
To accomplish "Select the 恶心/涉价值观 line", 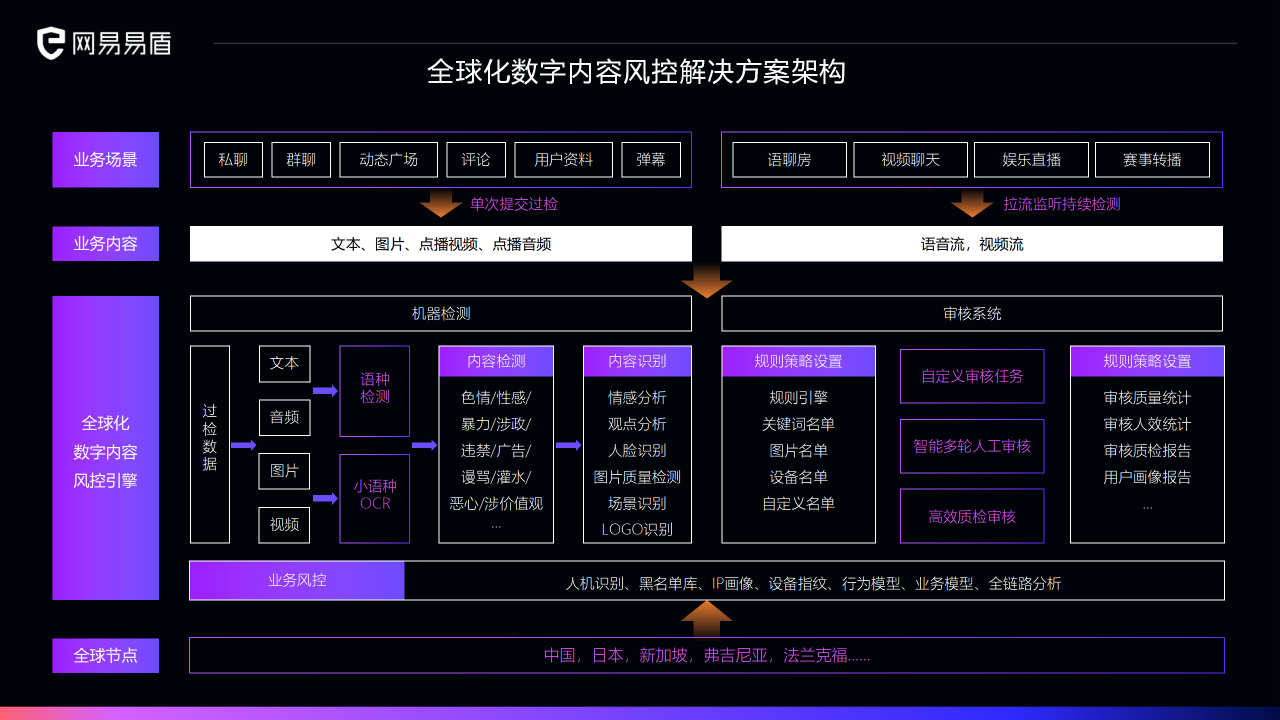I will 496,503.
